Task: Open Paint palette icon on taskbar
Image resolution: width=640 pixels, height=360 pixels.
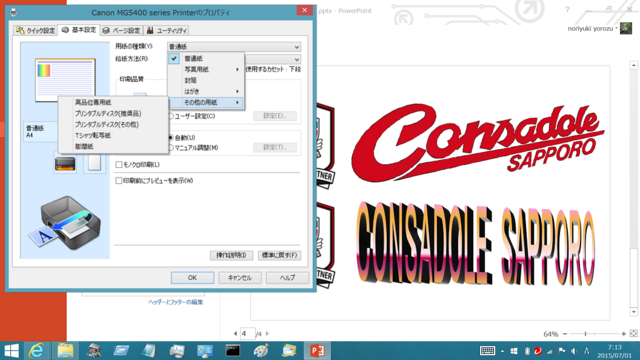Action: [261, 351]
